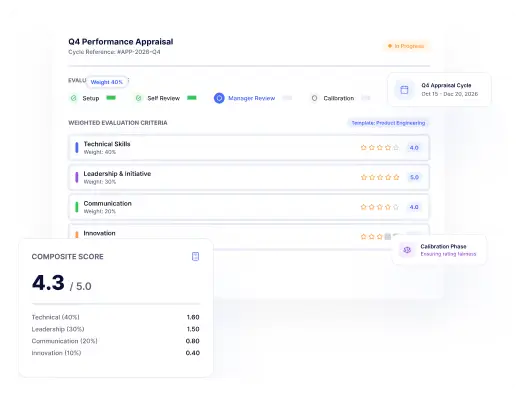The image size is (524, 400).
Task: Set Leadership & Initiative rating to third star
Action: [380, 177]
